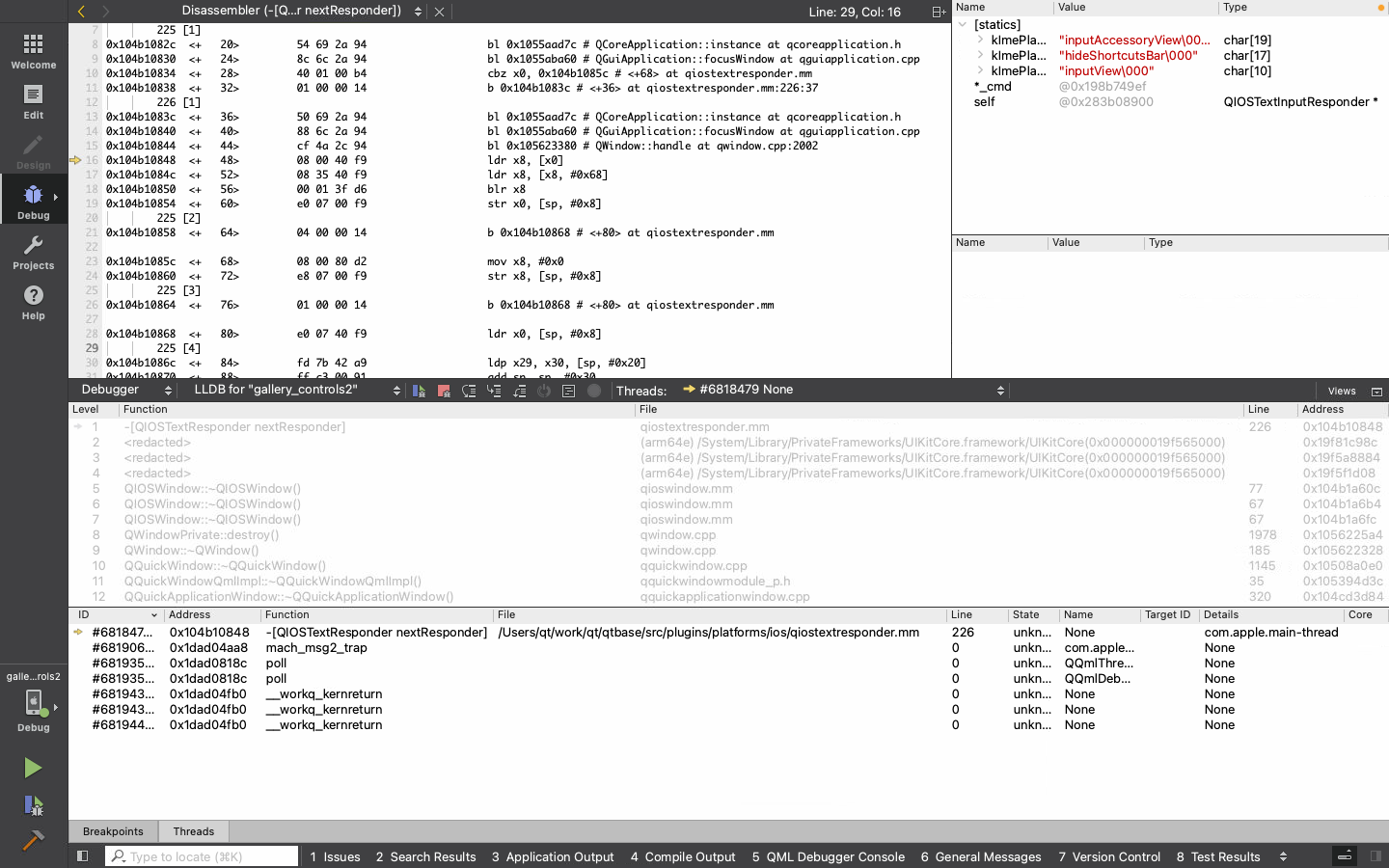Select the 'self' variable row

1170,102
